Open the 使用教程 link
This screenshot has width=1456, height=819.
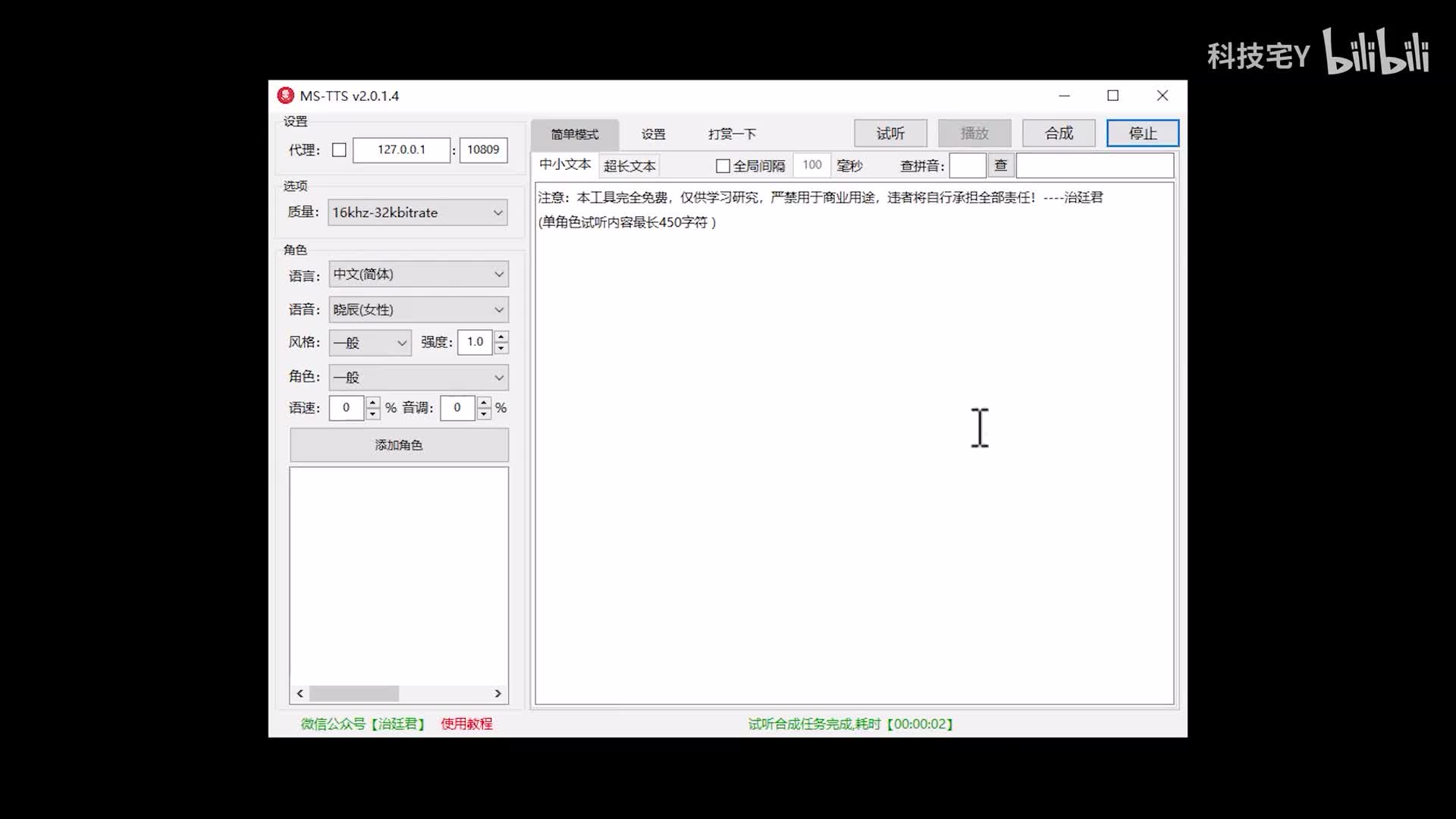pyautogui.click(x=466, y=723)
